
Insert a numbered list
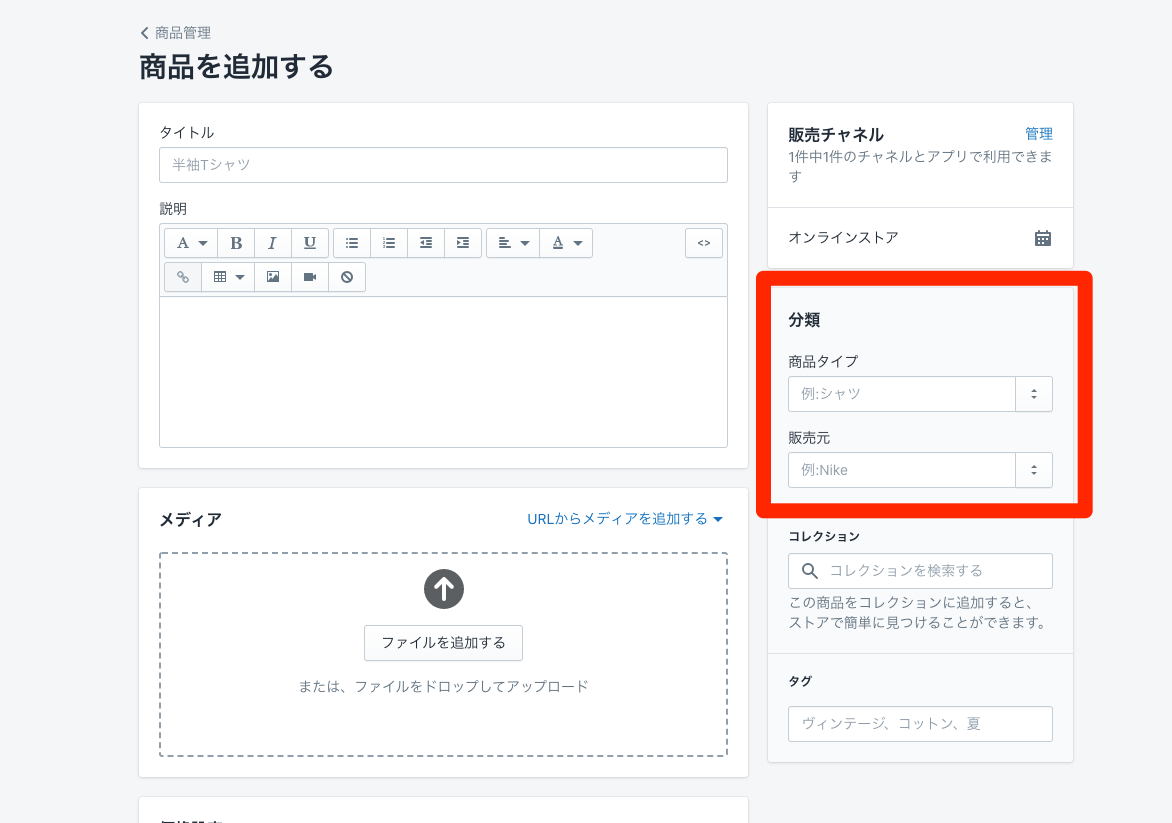click(x=389, y=243)
